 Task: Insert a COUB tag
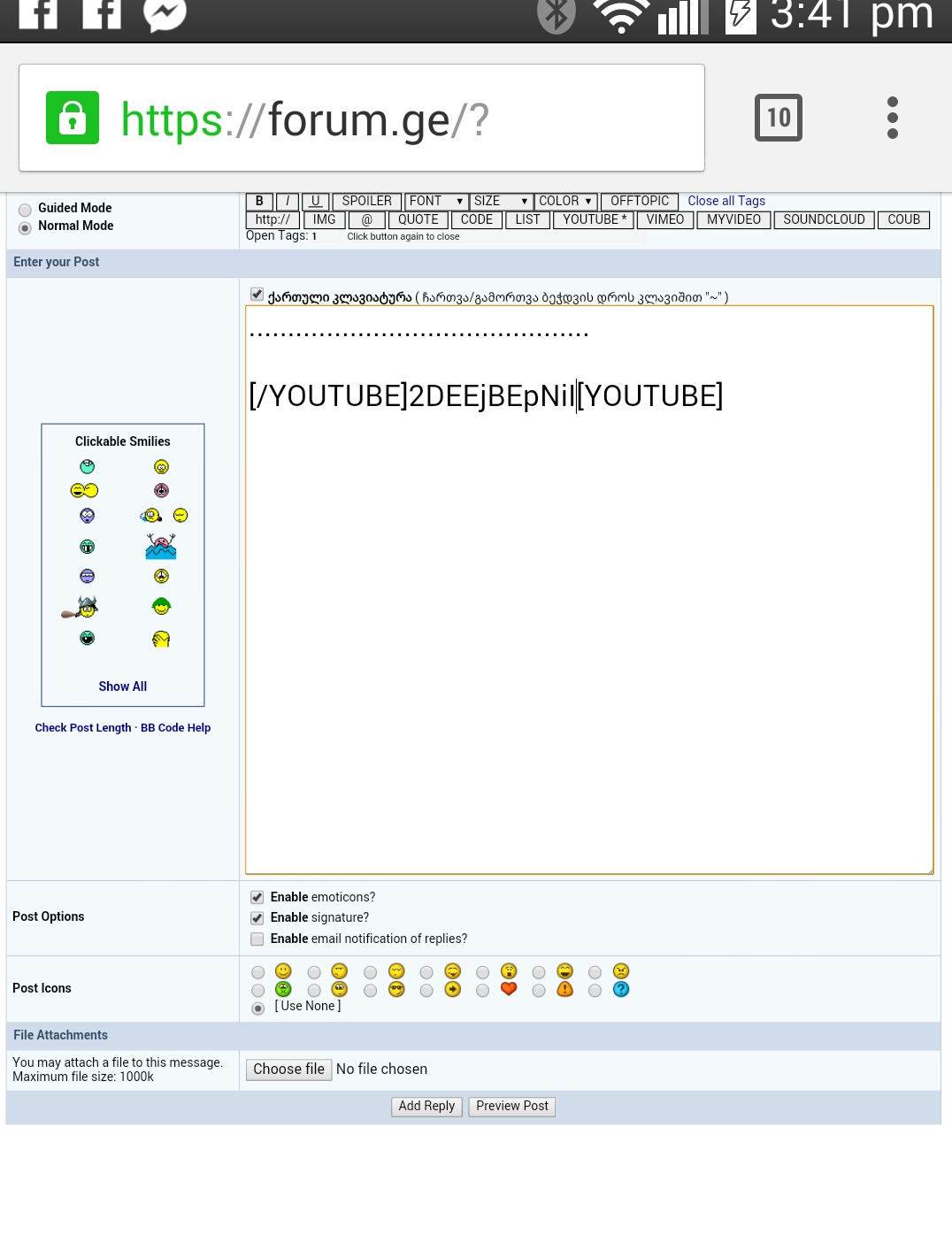pyautogui.click(x=903, y=220)
